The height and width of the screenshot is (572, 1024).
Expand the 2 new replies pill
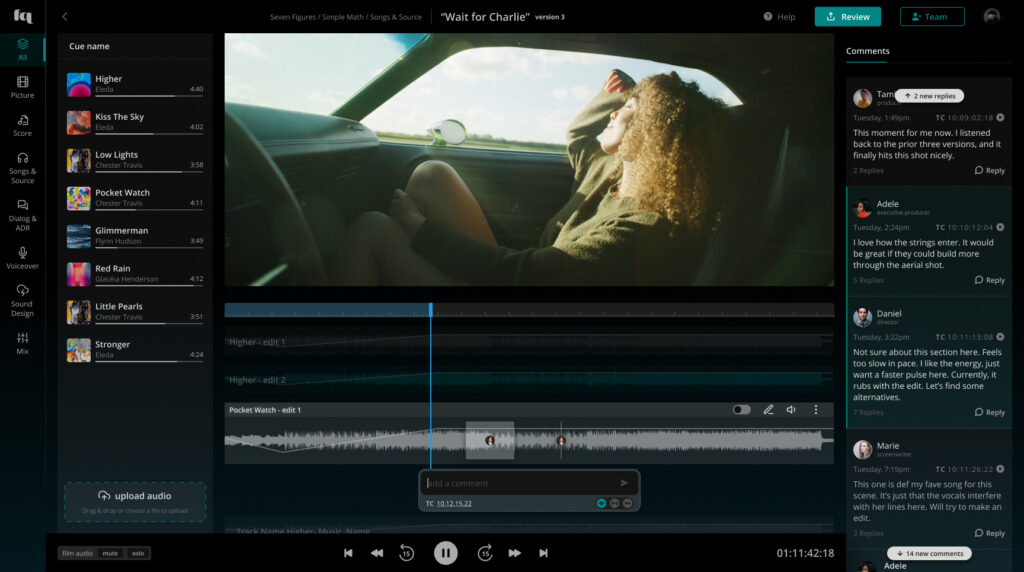click(929, 96)
